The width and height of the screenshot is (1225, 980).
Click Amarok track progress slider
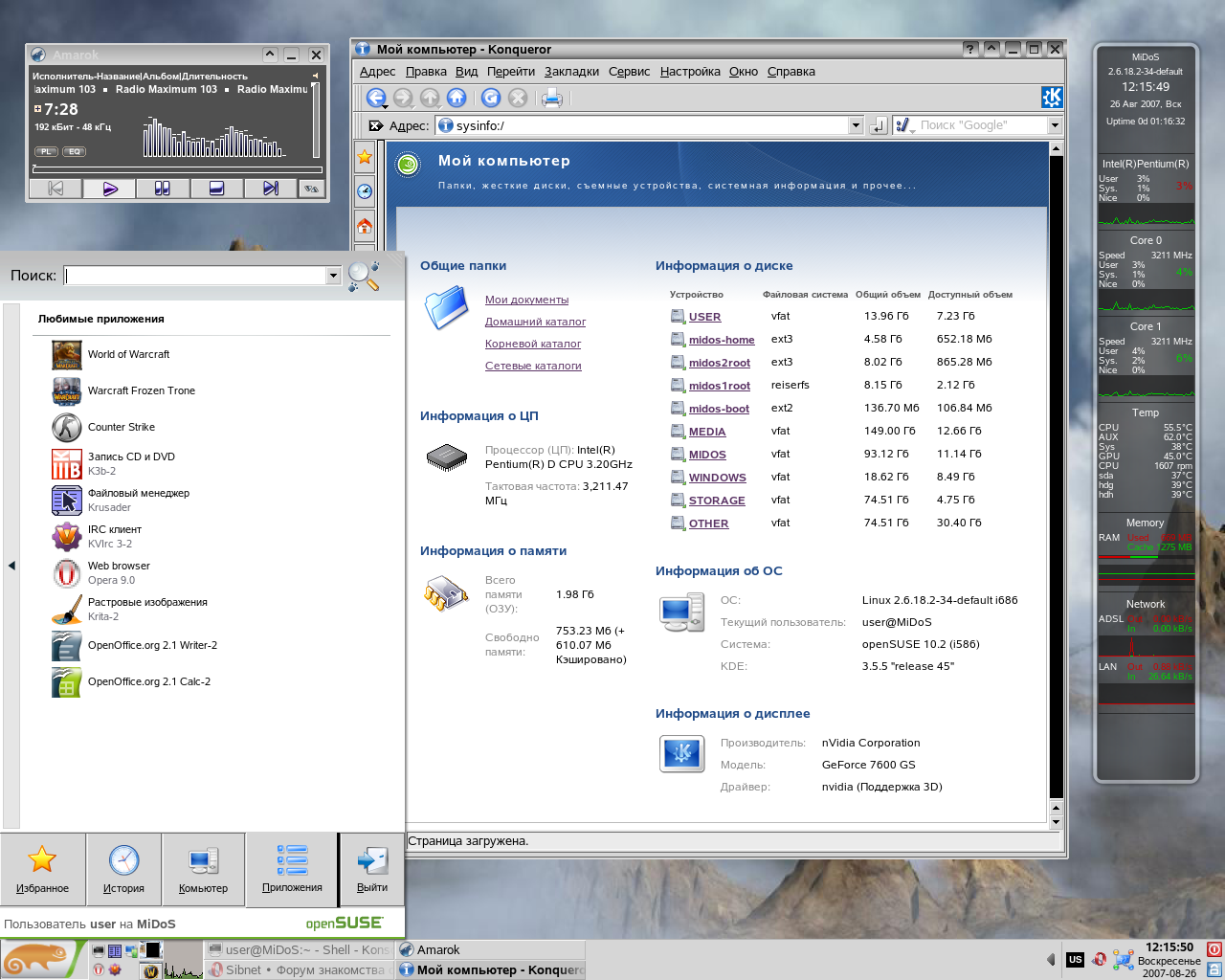click(x=177, y=169)
